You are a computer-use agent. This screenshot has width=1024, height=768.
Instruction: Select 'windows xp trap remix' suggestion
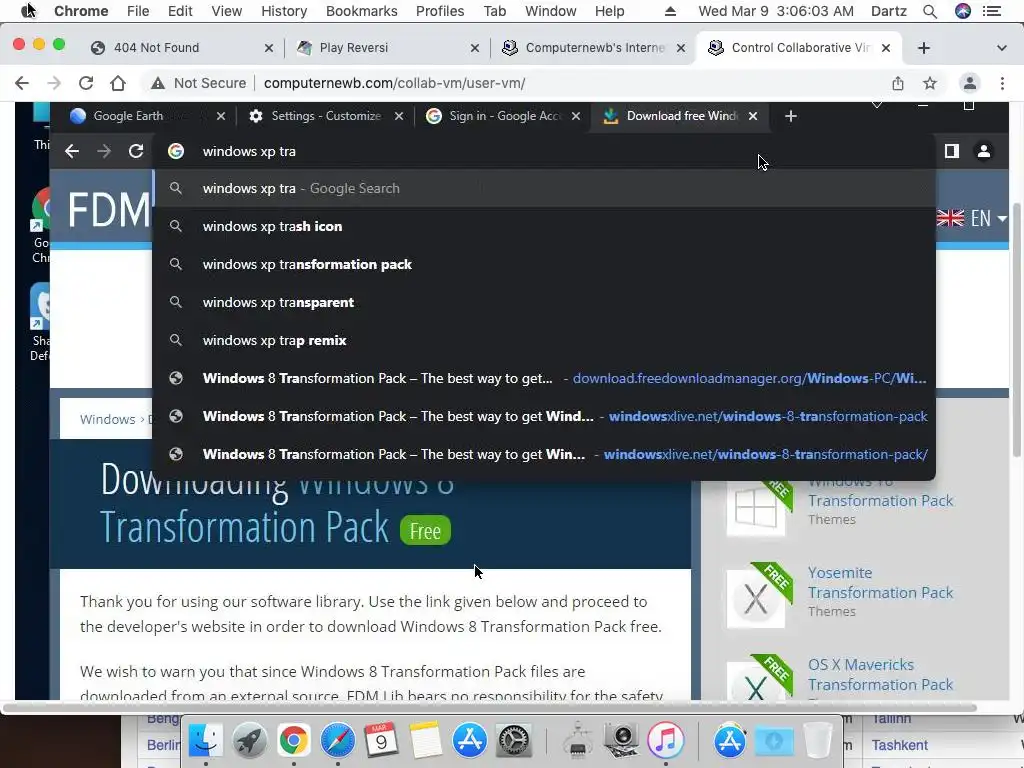(544, 340)
